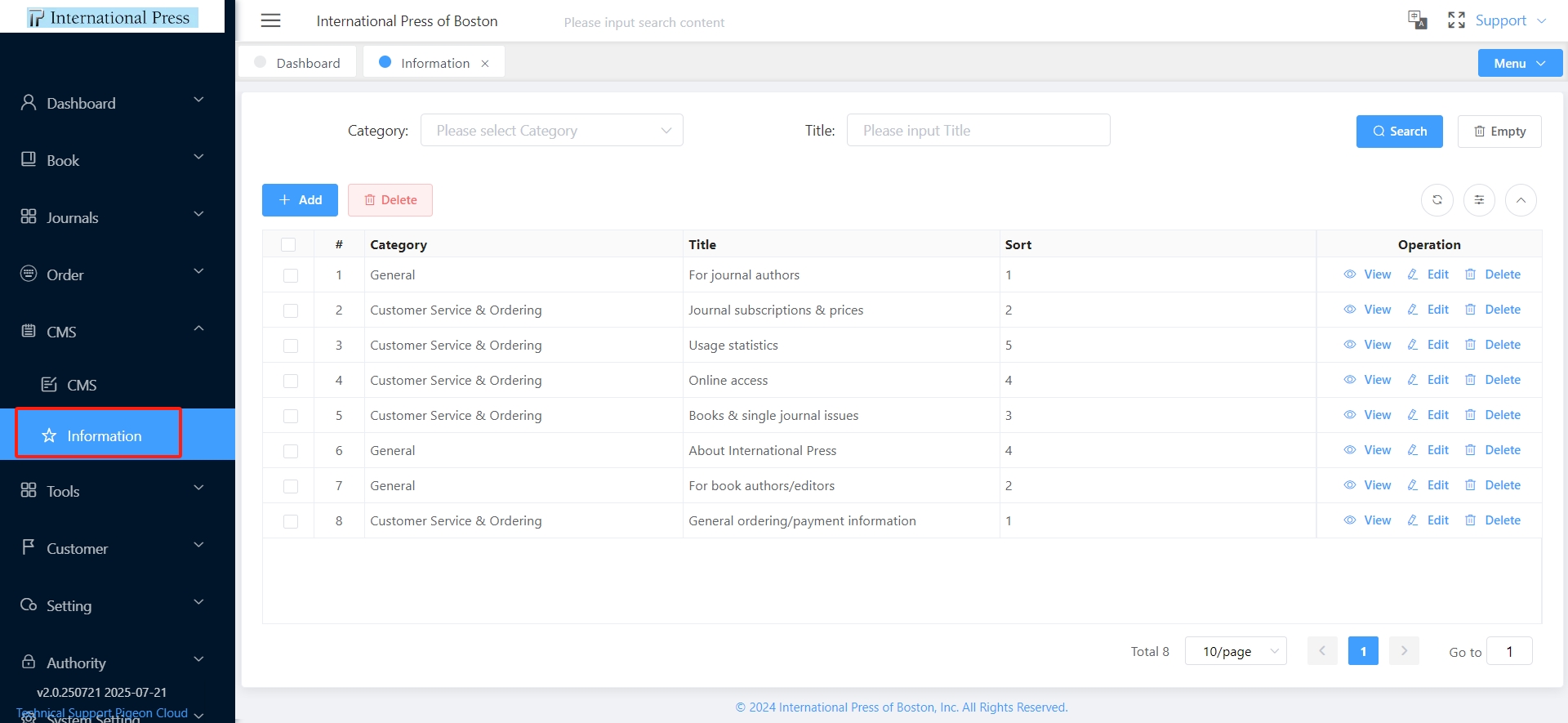The image size is (1568, 723).
Task: Delete the 'Online access' row
Action: coord(1493,380)
